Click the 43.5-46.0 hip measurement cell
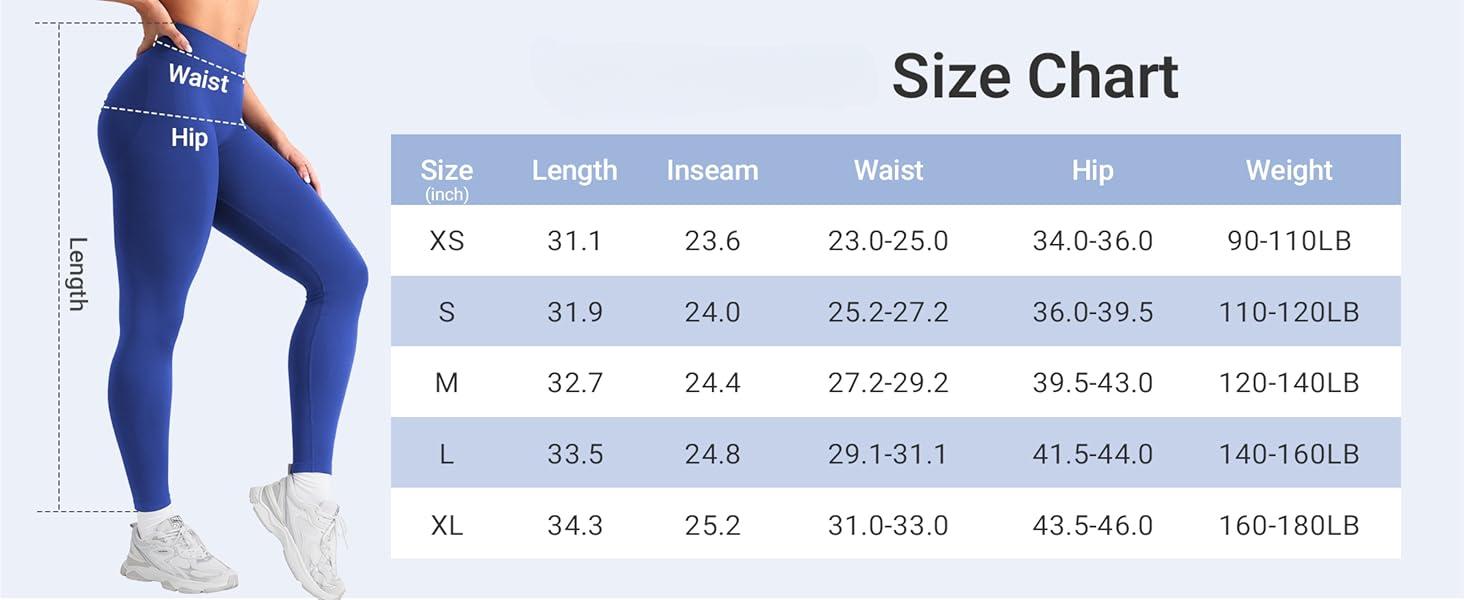 (x=1092, y=525)
